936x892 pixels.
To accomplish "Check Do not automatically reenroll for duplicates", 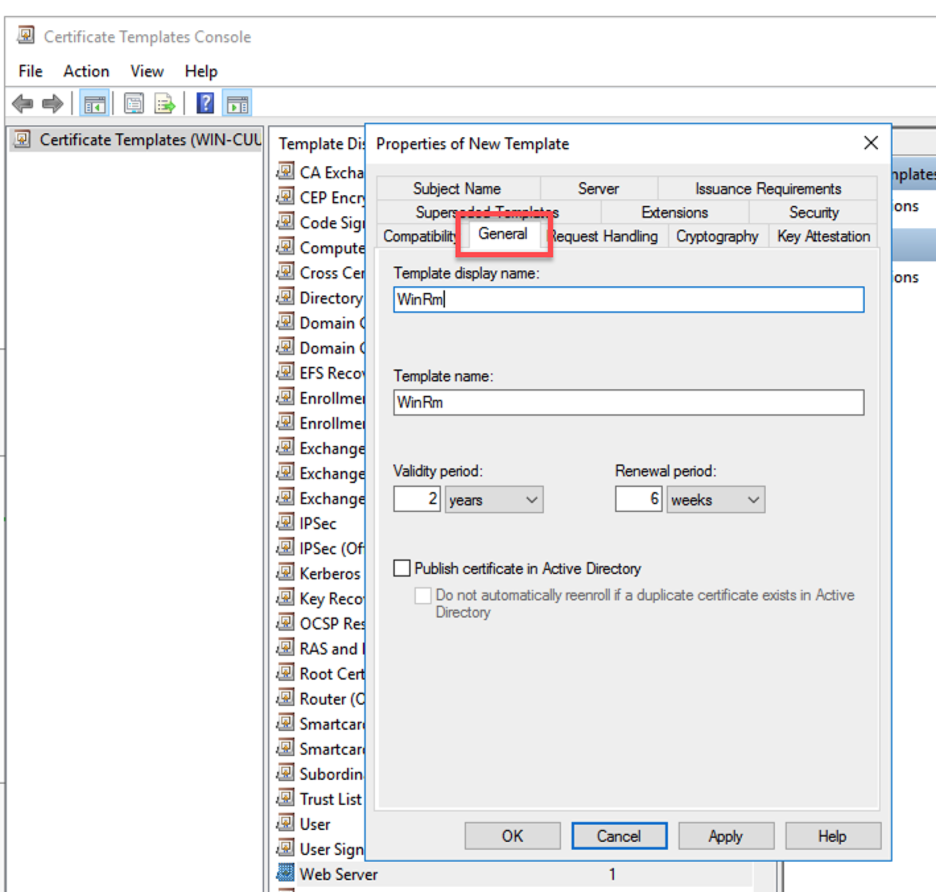I will tap(423, 595).
